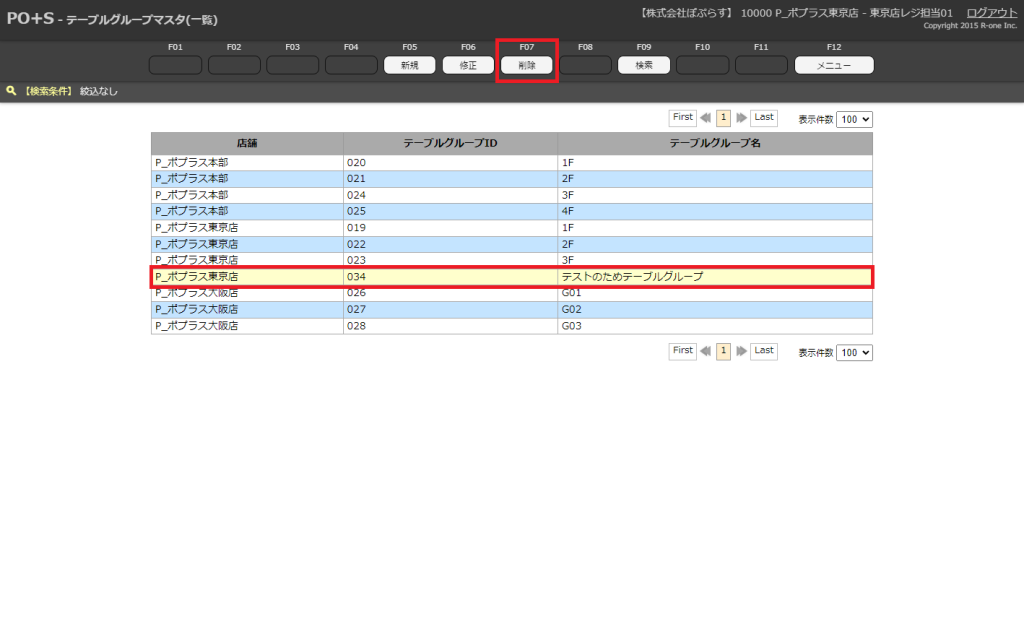The height and width of the screenshot is (619, 1024).
Task: Select page 1 in the top pagination
Action: point(723,118)
